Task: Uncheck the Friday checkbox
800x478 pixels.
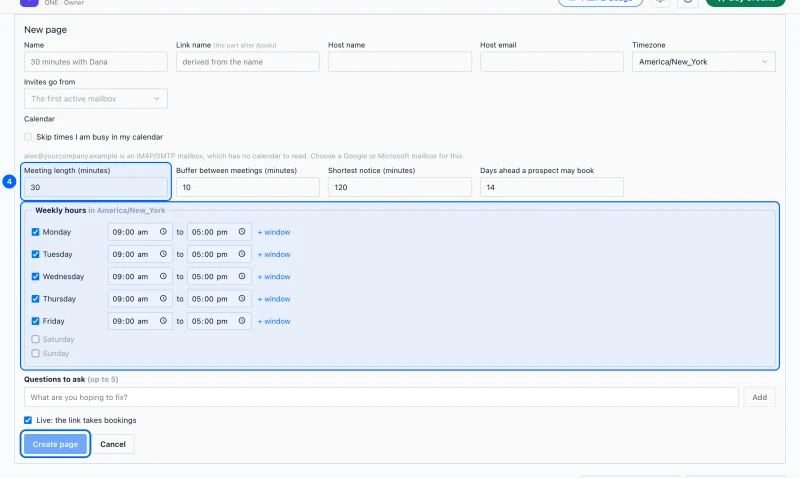Action: click(x=35, y=321)
